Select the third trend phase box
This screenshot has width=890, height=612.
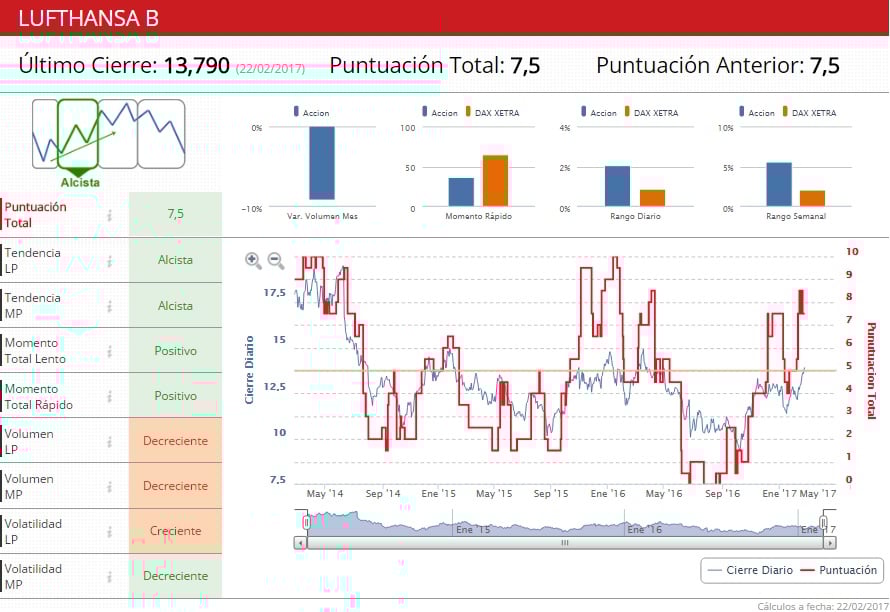[x=118, y=133]
